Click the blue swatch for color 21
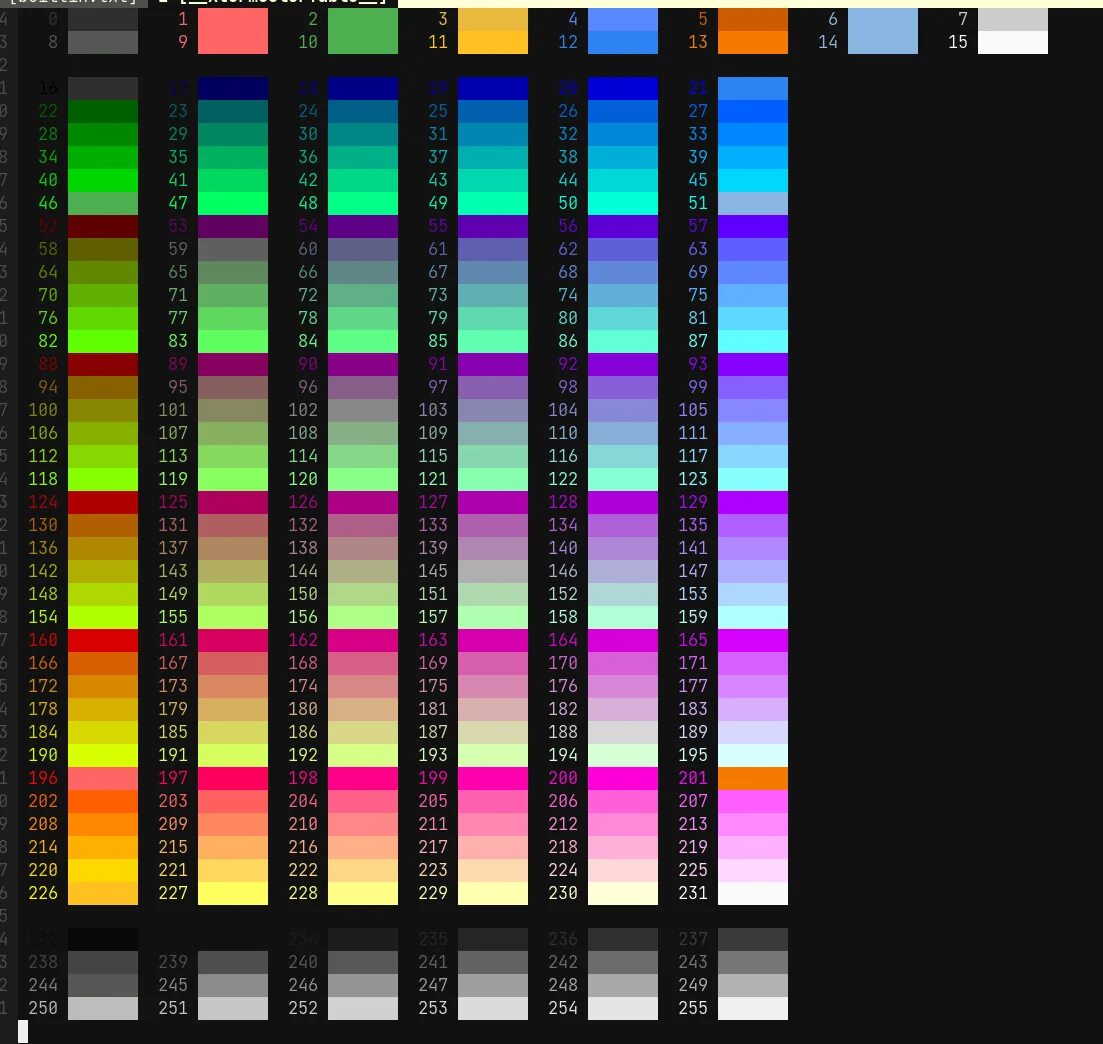Screen dimensions: 1103x1044 pyautogui.click(x=753, y=88)
